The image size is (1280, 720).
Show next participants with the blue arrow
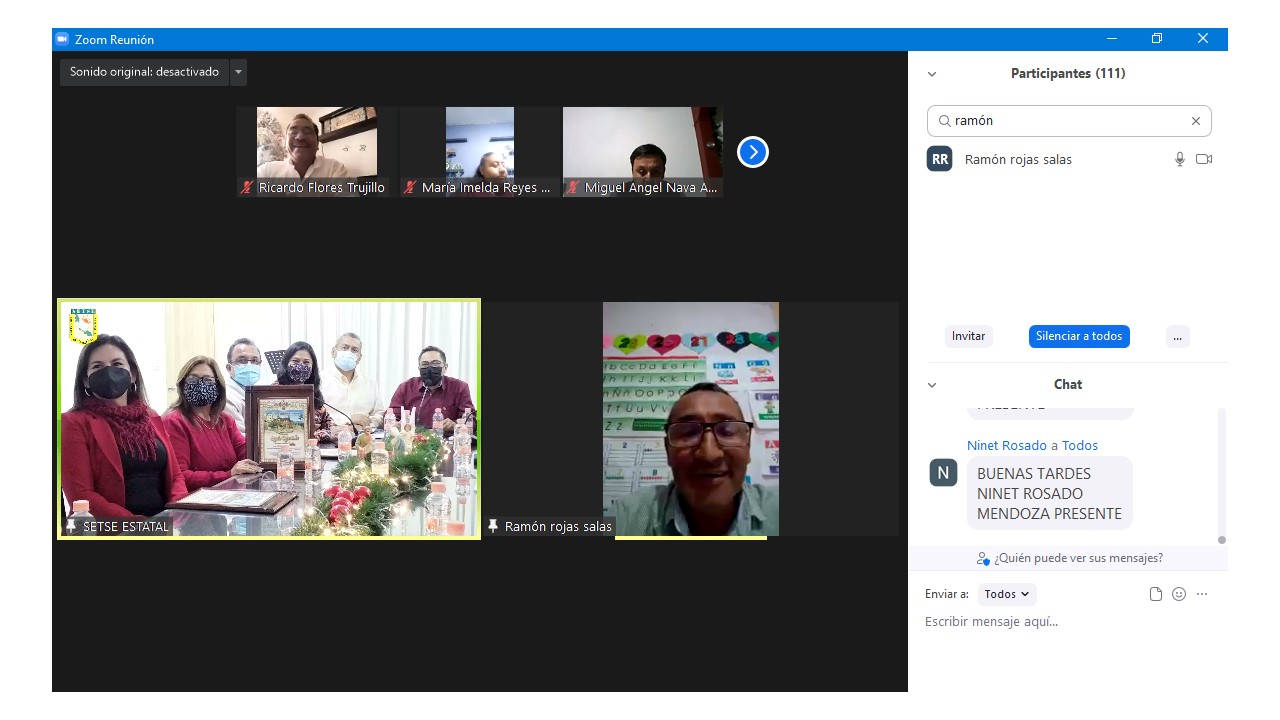[753, 152]
